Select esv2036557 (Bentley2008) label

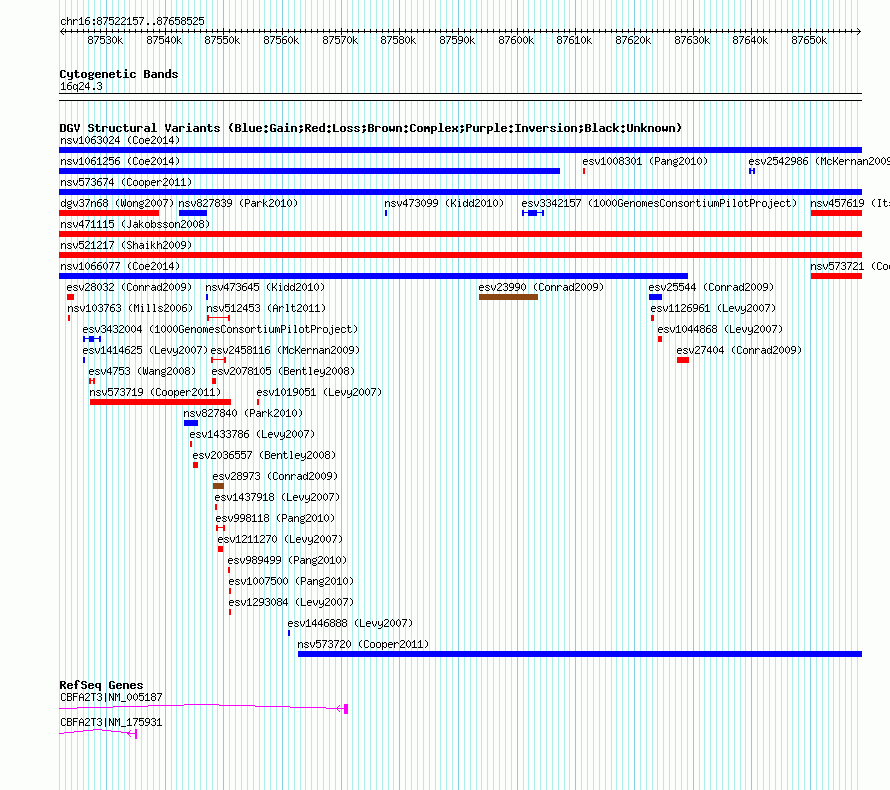pos(264,455)
